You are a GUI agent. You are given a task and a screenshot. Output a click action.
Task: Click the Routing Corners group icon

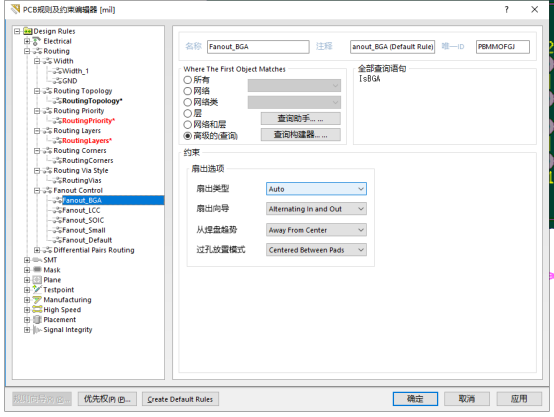pos(47,151)
